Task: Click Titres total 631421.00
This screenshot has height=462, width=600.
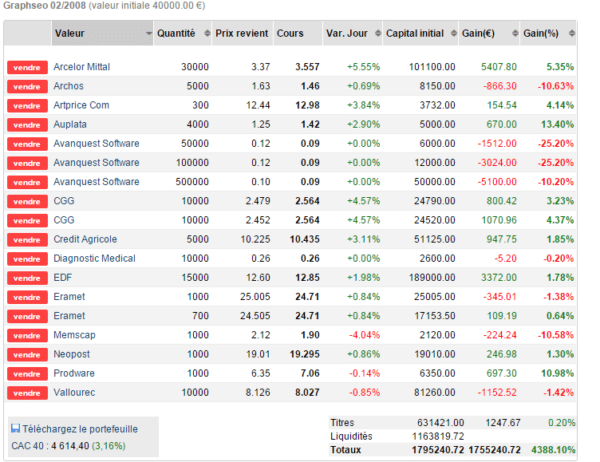Action: [440, 423]
